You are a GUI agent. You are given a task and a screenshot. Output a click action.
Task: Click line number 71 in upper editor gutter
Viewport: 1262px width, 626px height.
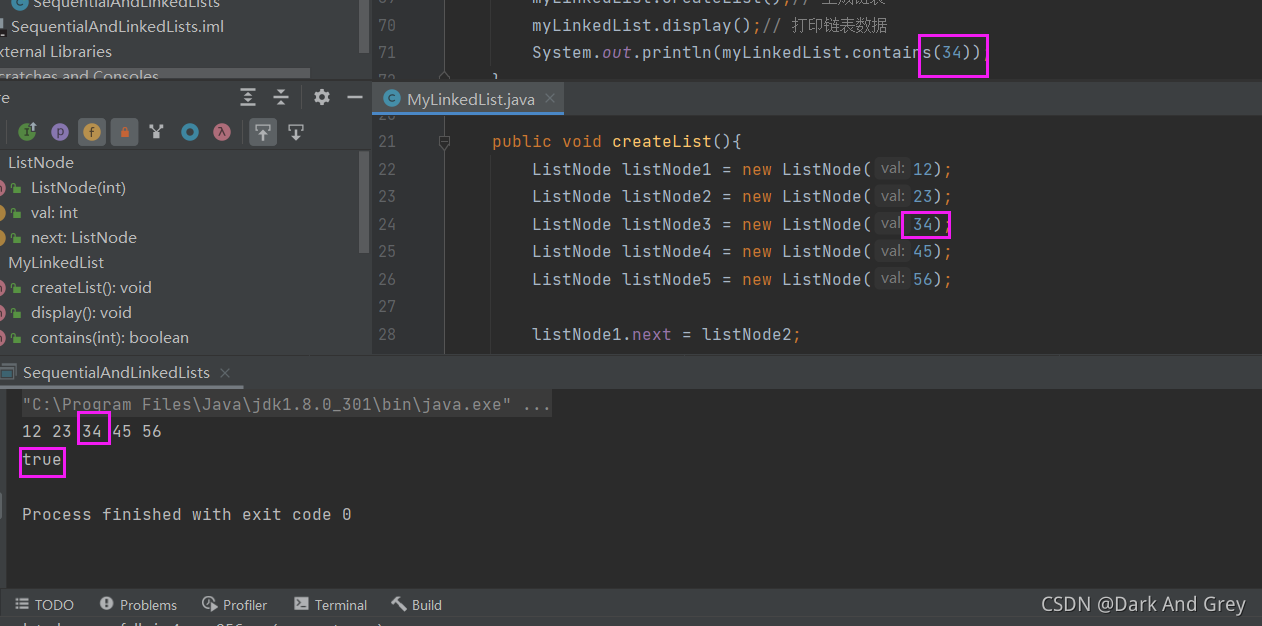pos(387,52)
